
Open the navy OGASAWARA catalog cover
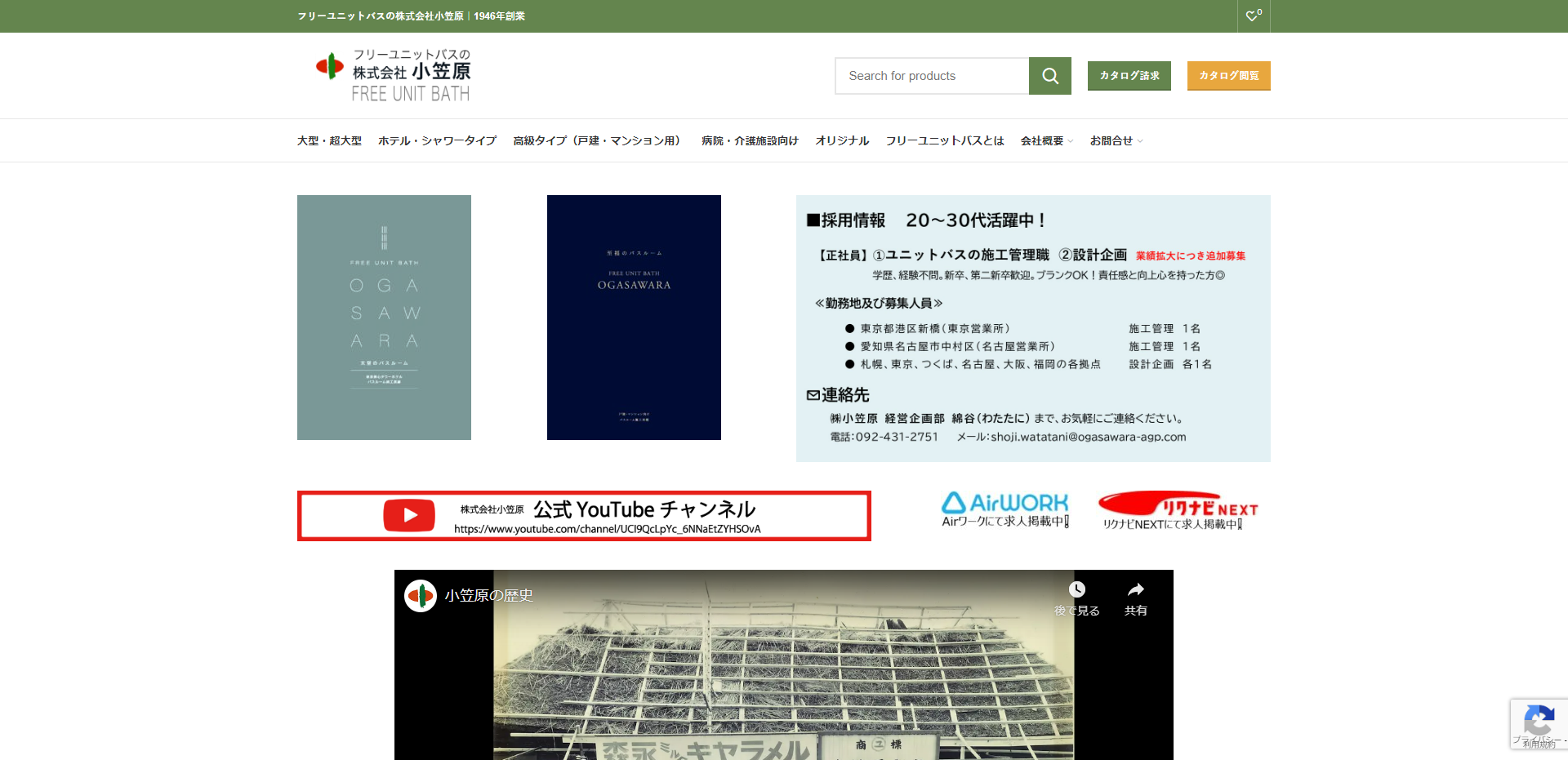[x=634, y=318]
